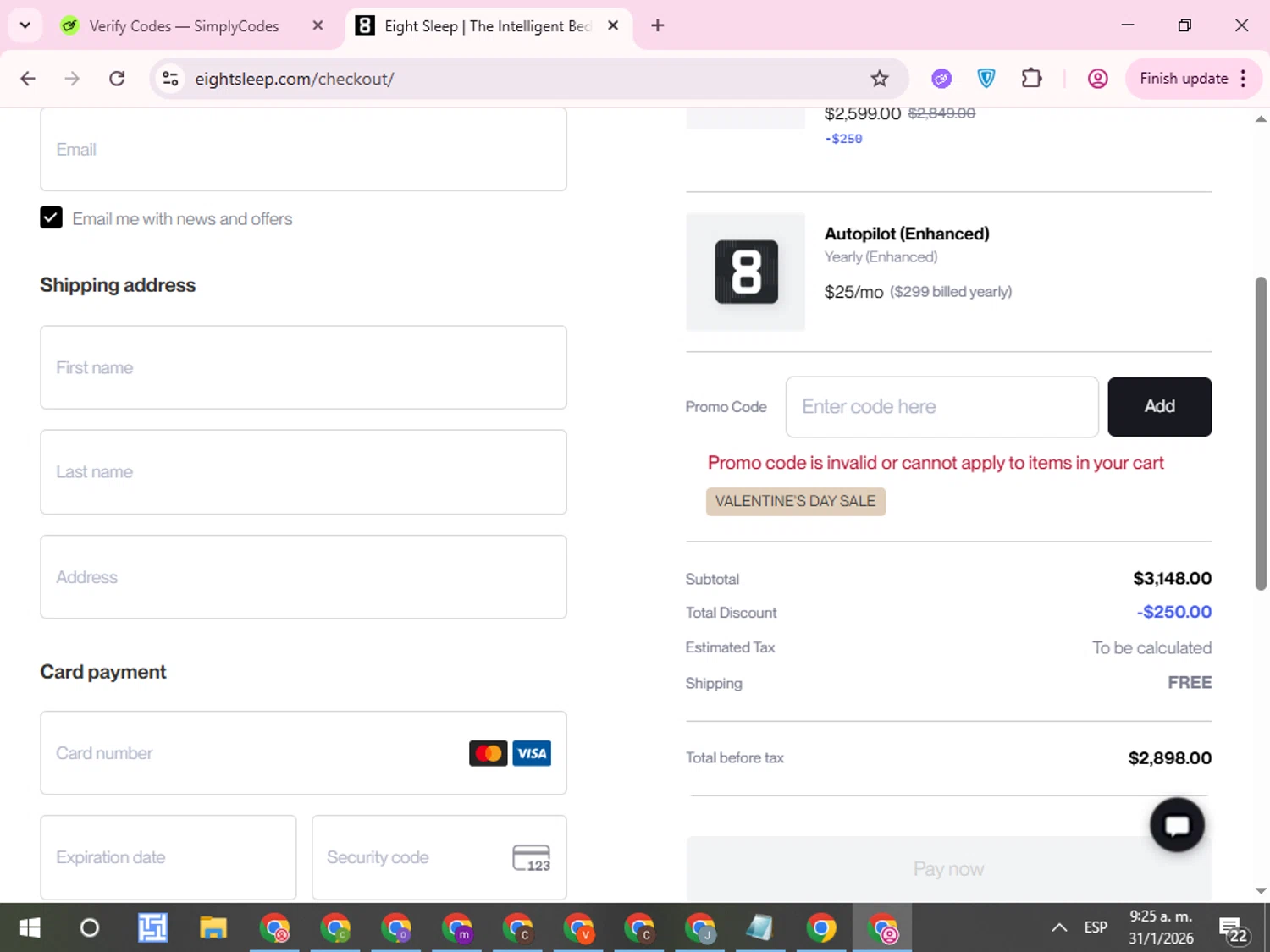1270x952 pixels.
Task: Click the VALENTINE'S DAY SALE tag
Action: [x=796, y=501]
